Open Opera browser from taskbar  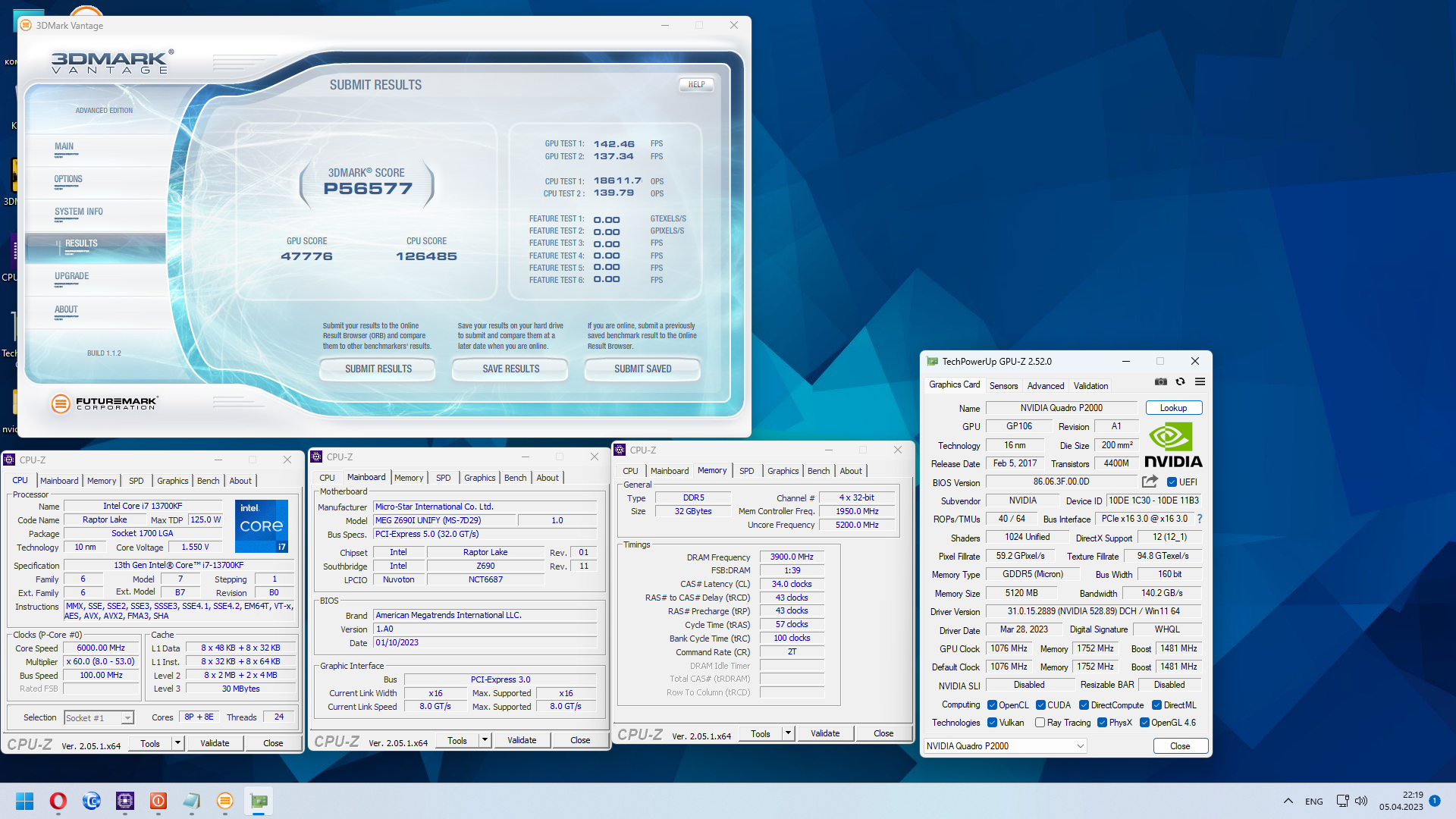(58, 801)
